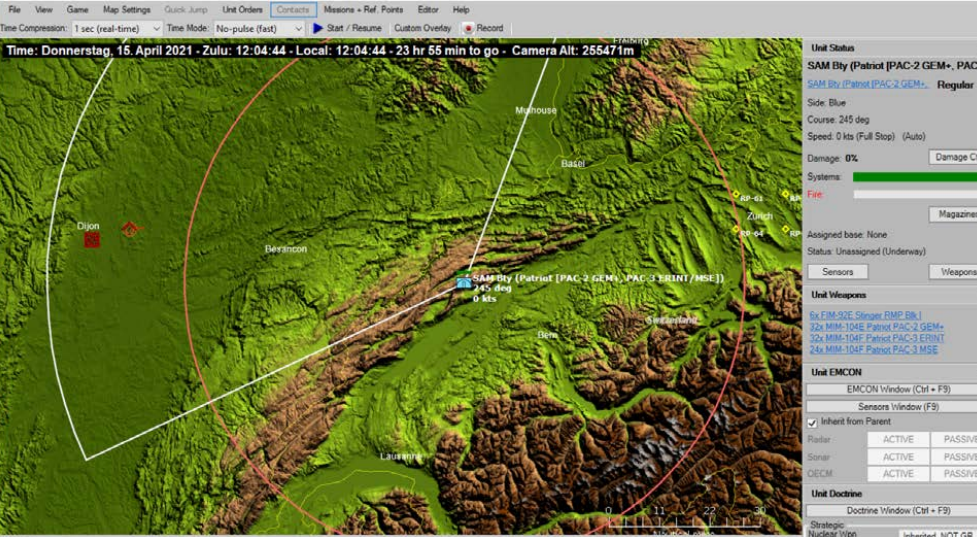Click the Unit EMCON panel header
Image resolution: width=977 pixels, height=537 pixels.
836,372
